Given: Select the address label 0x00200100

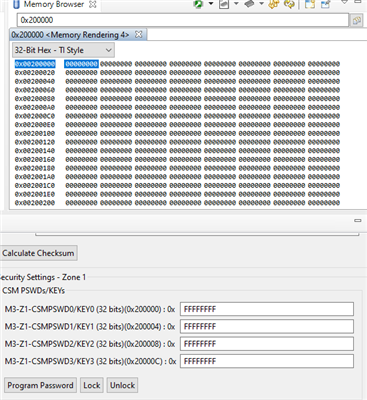Looking at the screenshot, I should click(x=35, y=133).
